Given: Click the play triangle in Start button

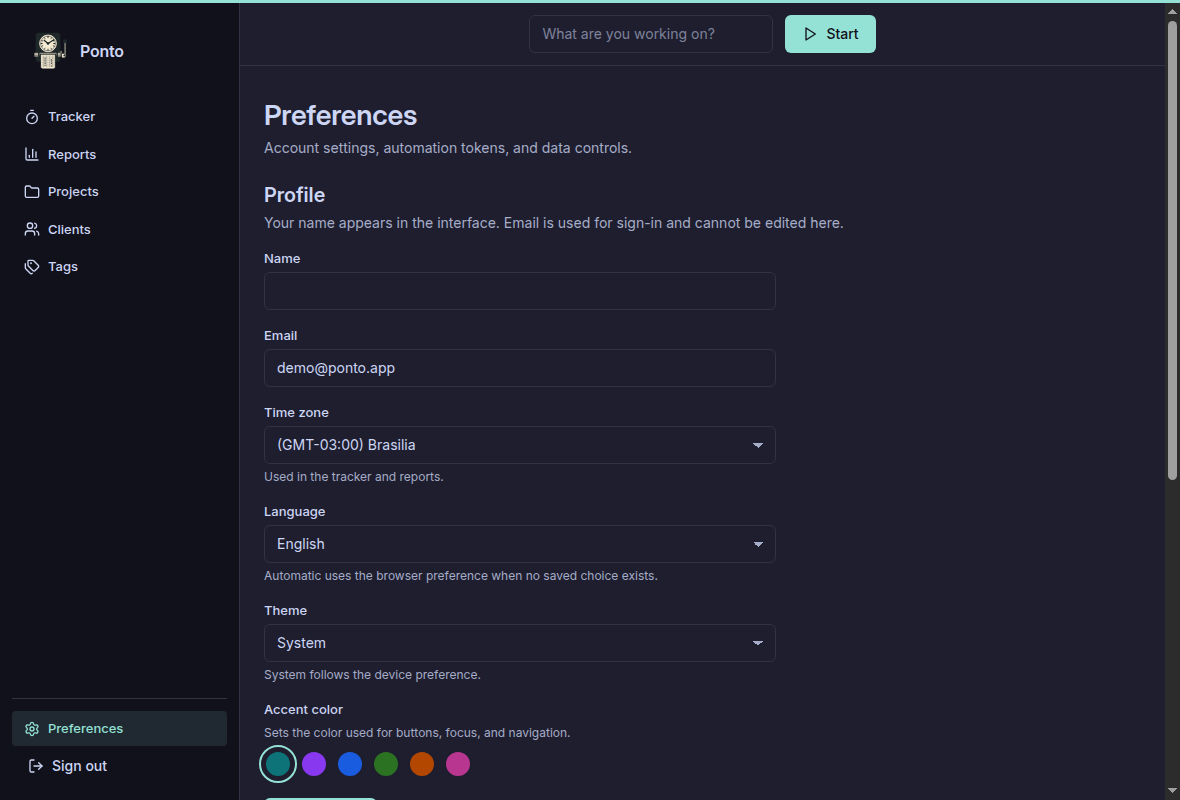Looking at the screenshot, I should (810, 34).
